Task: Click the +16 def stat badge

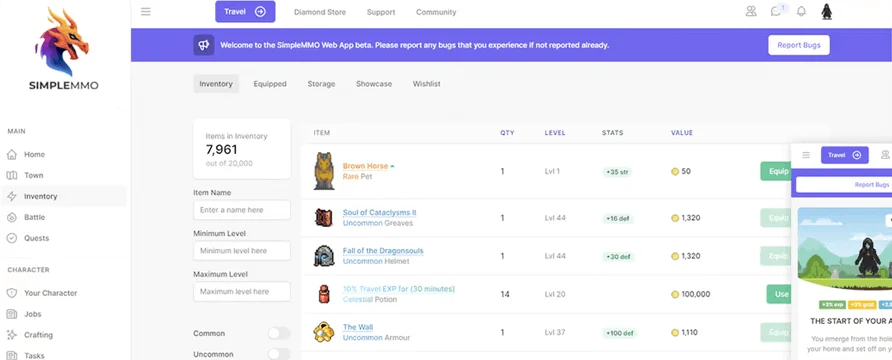Action: 618,218
